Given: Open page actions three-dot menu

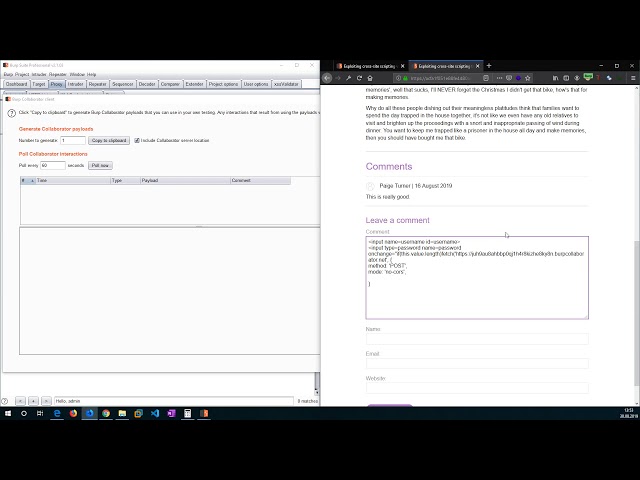Looking at the screenshot, I should (x=499, y=78).
